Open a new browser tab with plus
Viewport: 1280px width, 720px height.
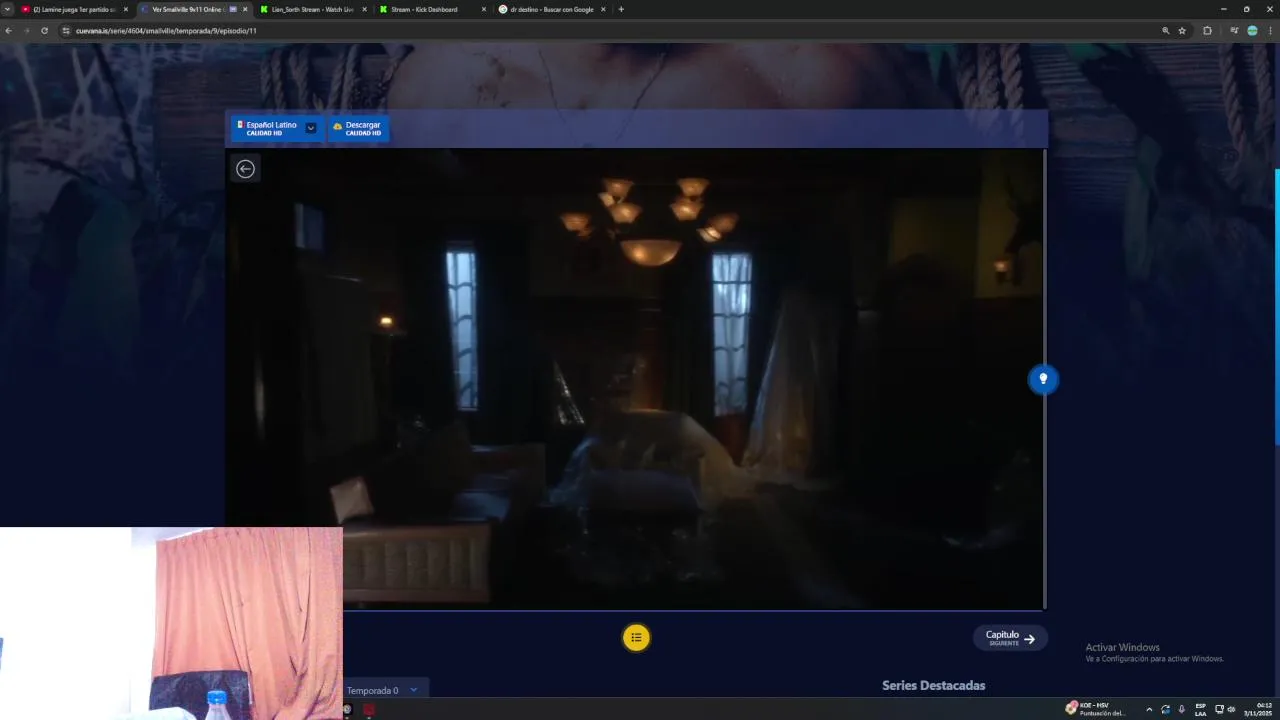[621, 9]
